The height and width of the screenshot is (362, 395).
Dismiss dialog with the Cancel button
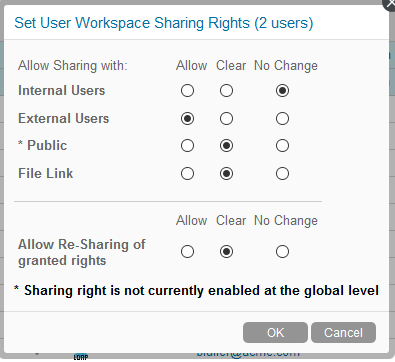pos(343,332)
